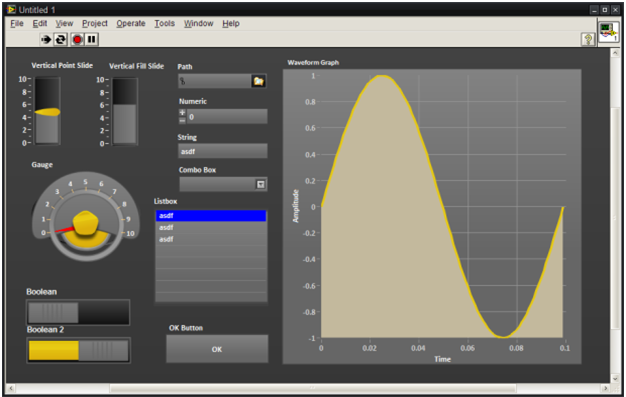Viewport: 626px width, 397px height.
Task: Select the second asdf Listbox item
Action: tap(211, 227)
